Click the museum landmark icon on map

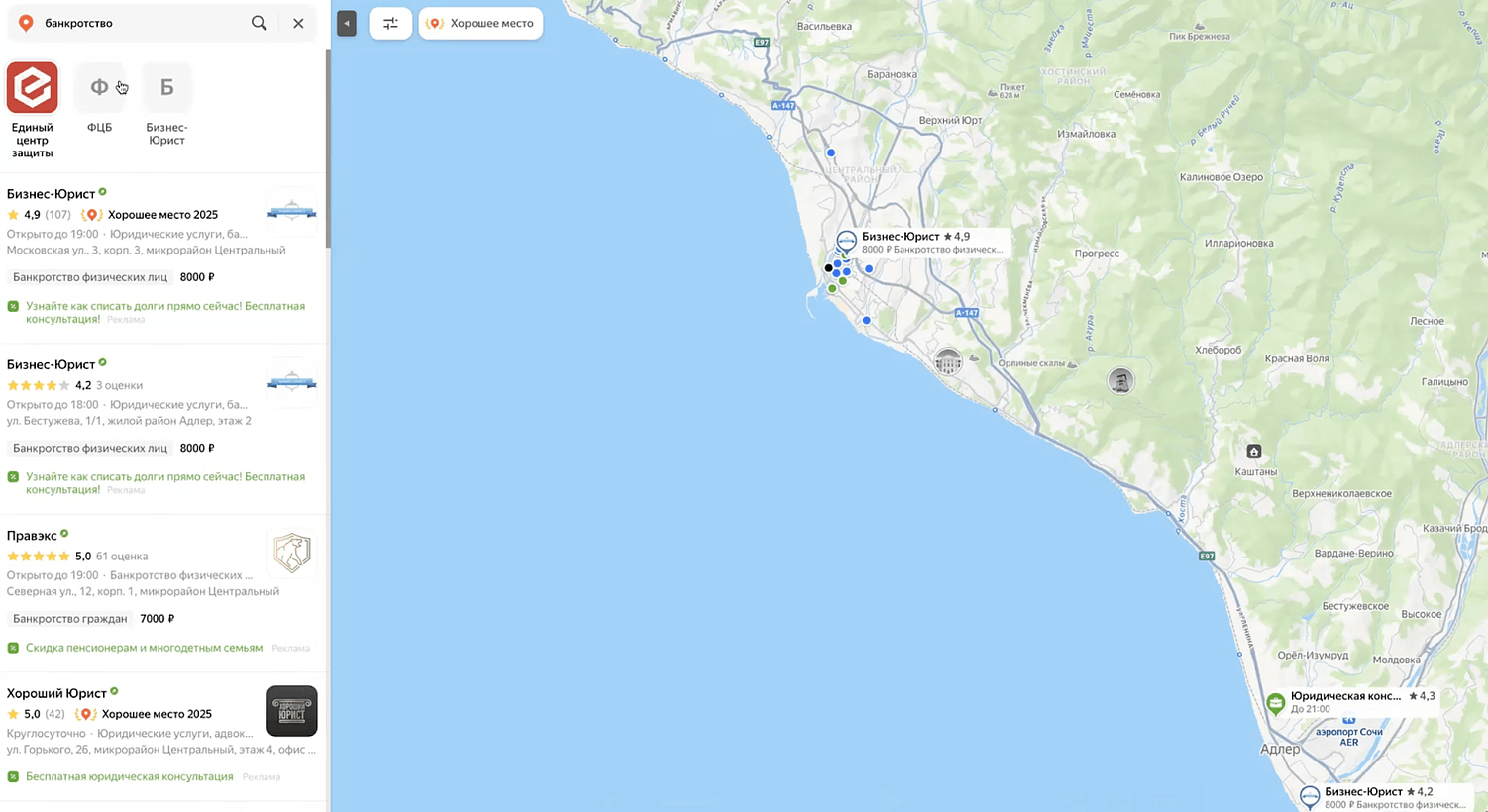948,361
